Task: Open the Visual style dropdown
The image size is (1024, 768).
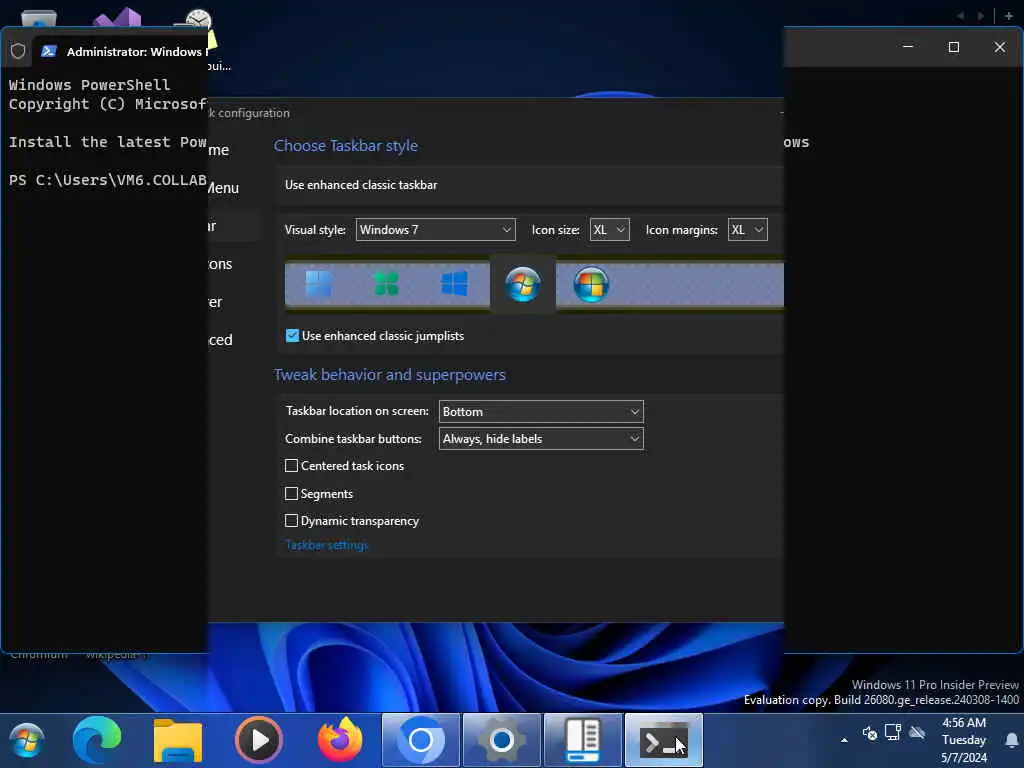Action: coord(436,230)
